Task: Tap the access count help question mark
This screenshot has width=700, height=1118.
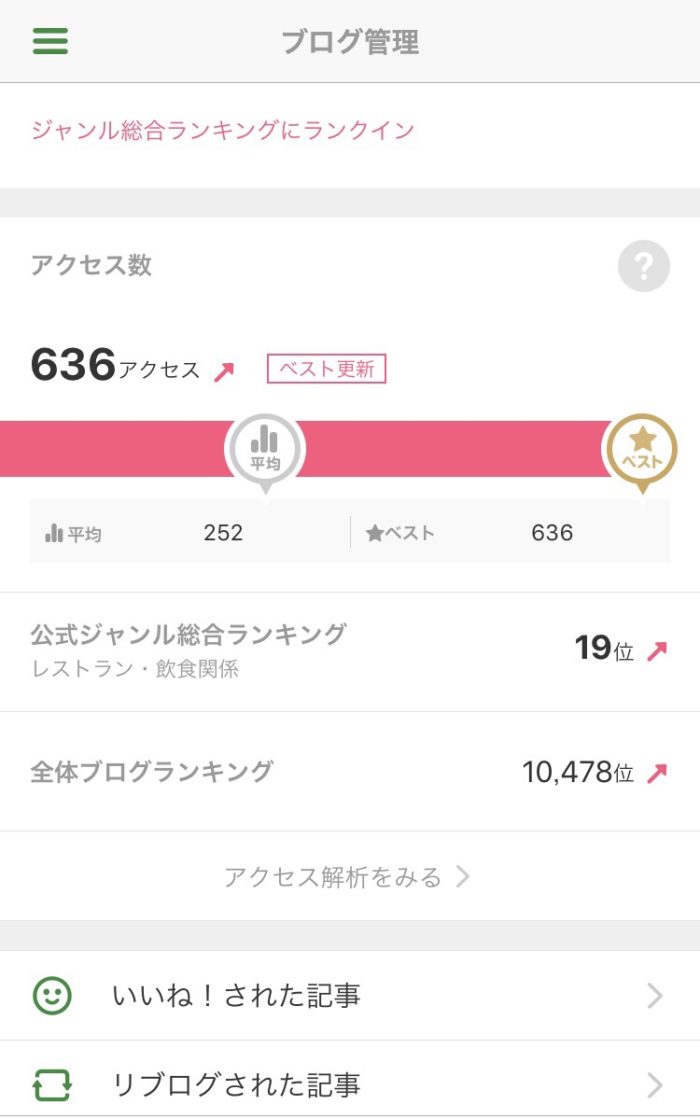Action: point(643,266)
